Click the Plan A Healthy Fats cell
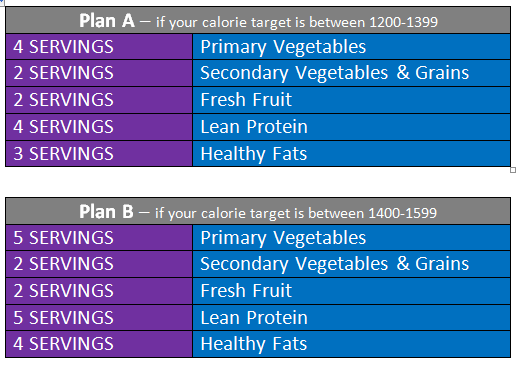This screenshot has height=366, width=518. pos(351,153)
